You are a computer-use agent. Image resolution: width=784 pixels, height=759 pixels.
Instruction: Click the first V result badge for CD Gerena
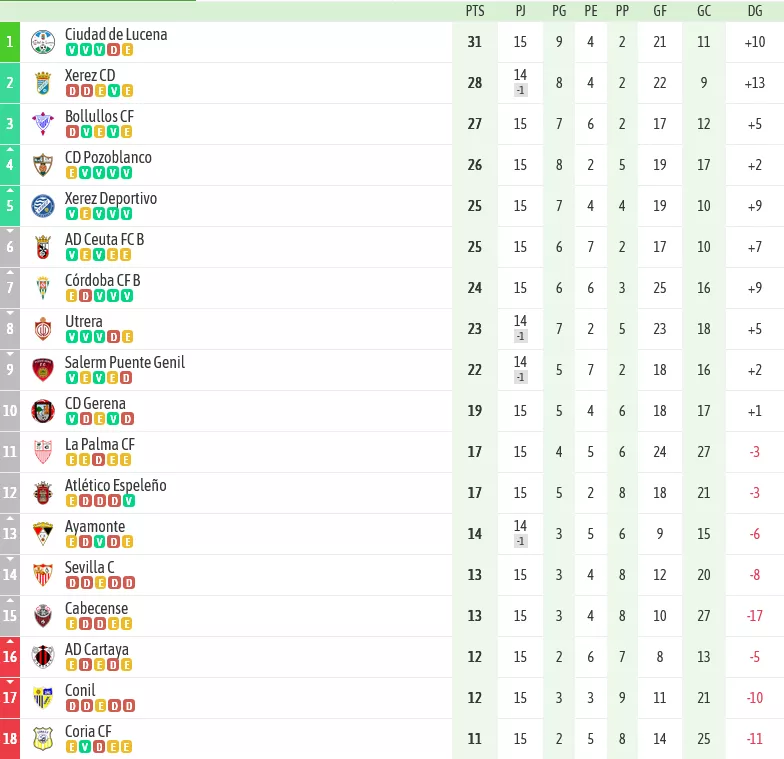tap(72, 419)
